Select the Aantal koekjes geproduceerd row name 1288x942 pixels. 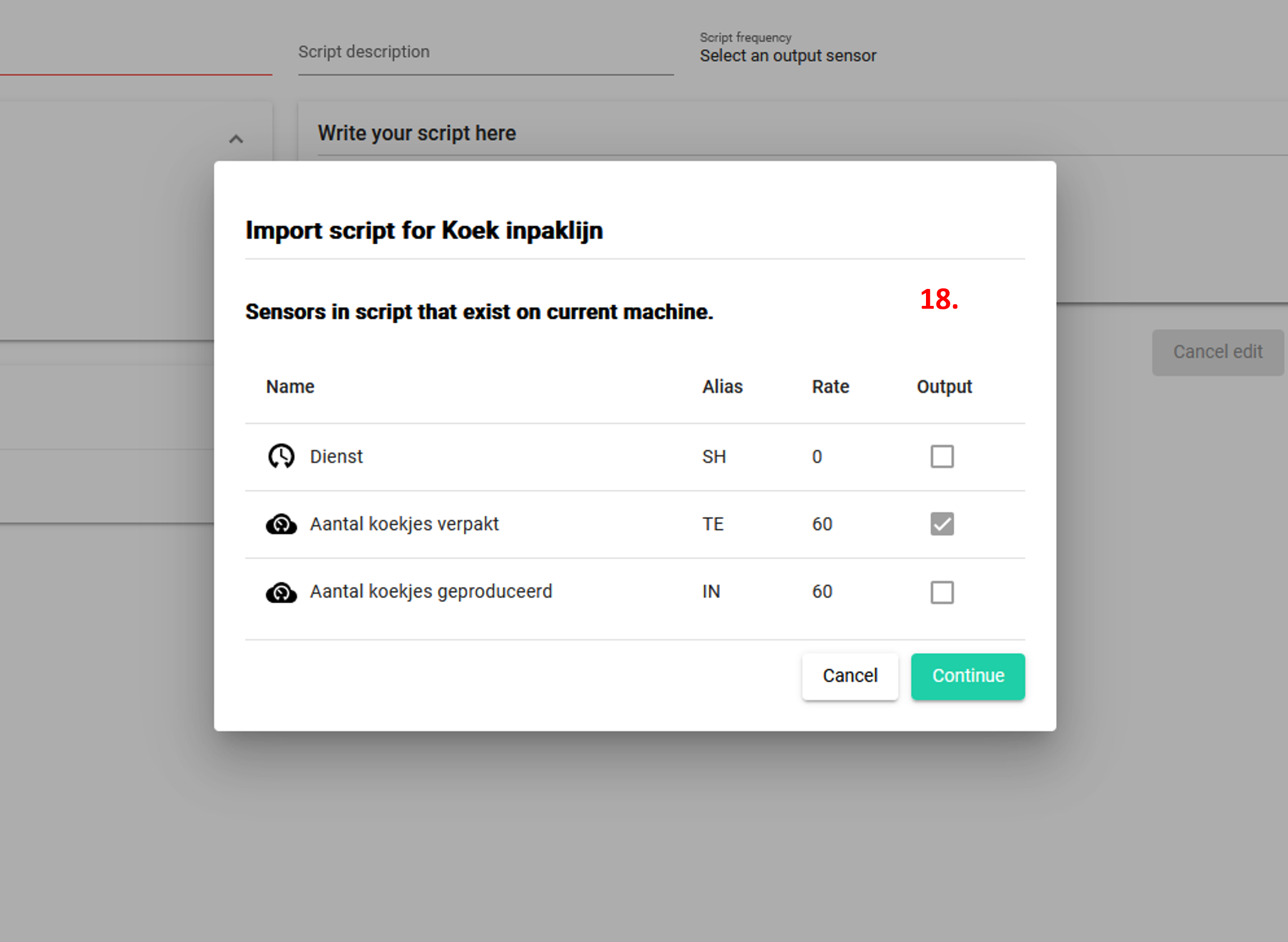pos(430,592)
